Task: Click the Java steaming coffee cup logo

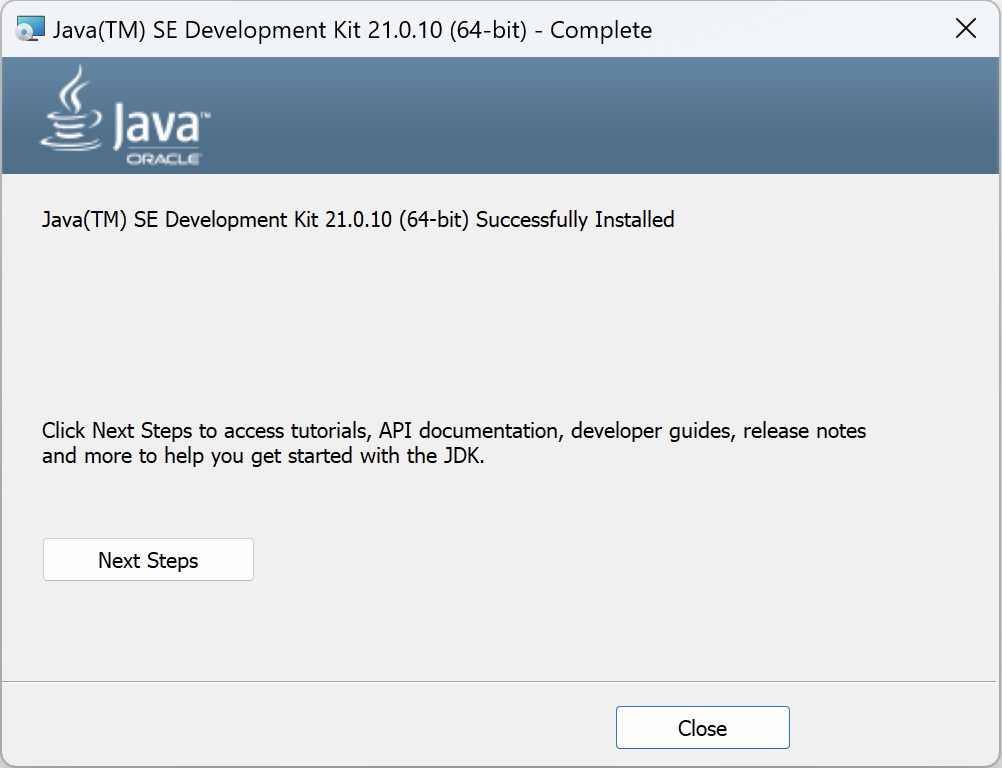Action: [x=70, y=110]
